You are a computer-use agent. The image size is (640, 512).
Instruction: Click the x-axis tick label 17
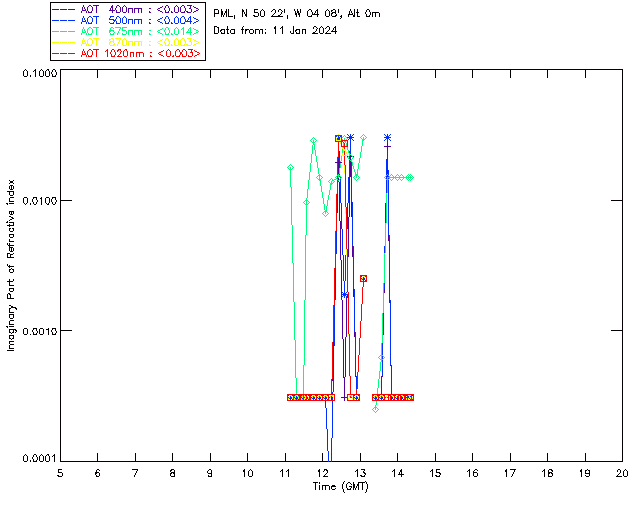click(510, 473)
